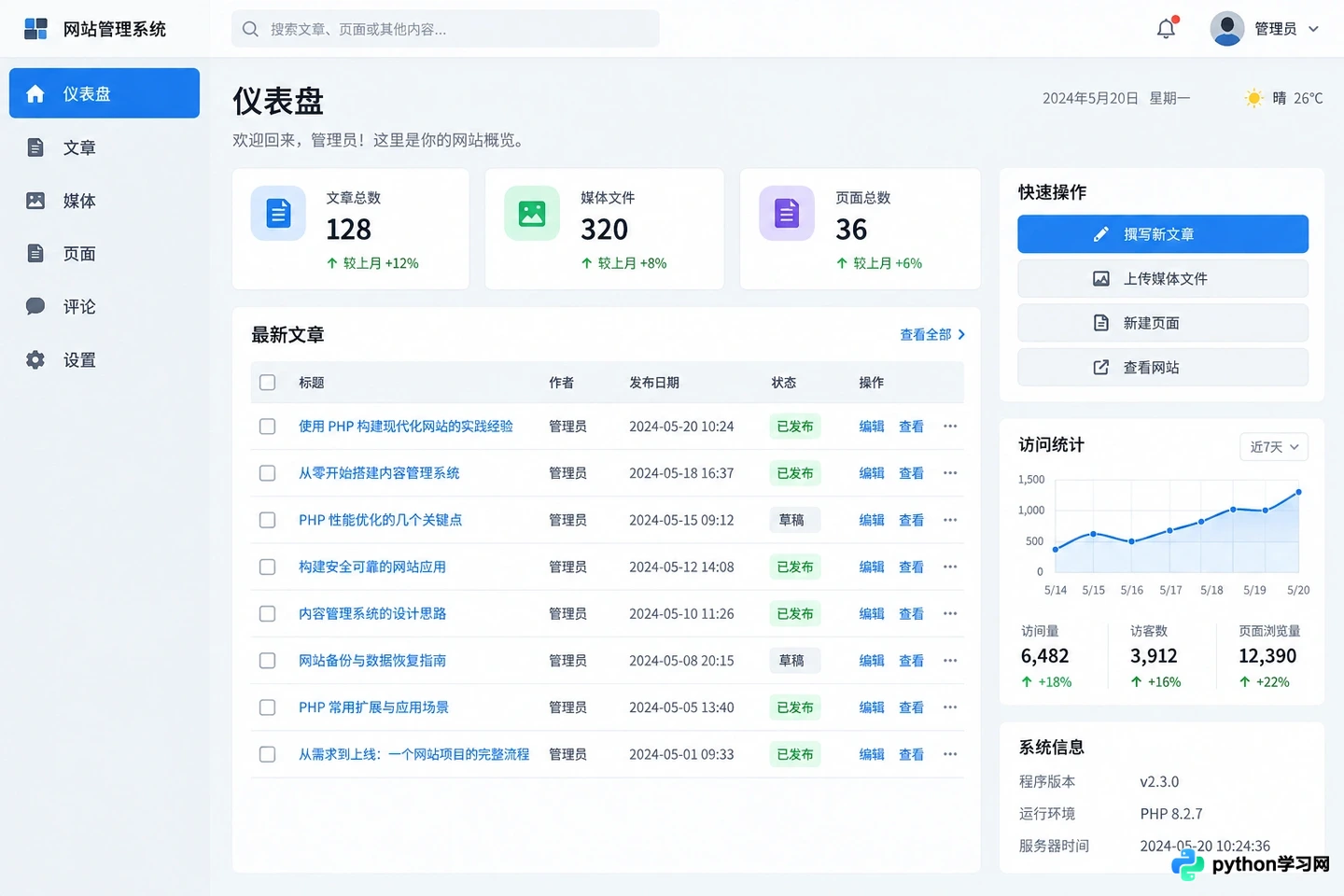The width and height of the screenshot is (1344, 896).
Task: Open more options for 网站备份与数据恢复指南
Action: coord(950,660)
